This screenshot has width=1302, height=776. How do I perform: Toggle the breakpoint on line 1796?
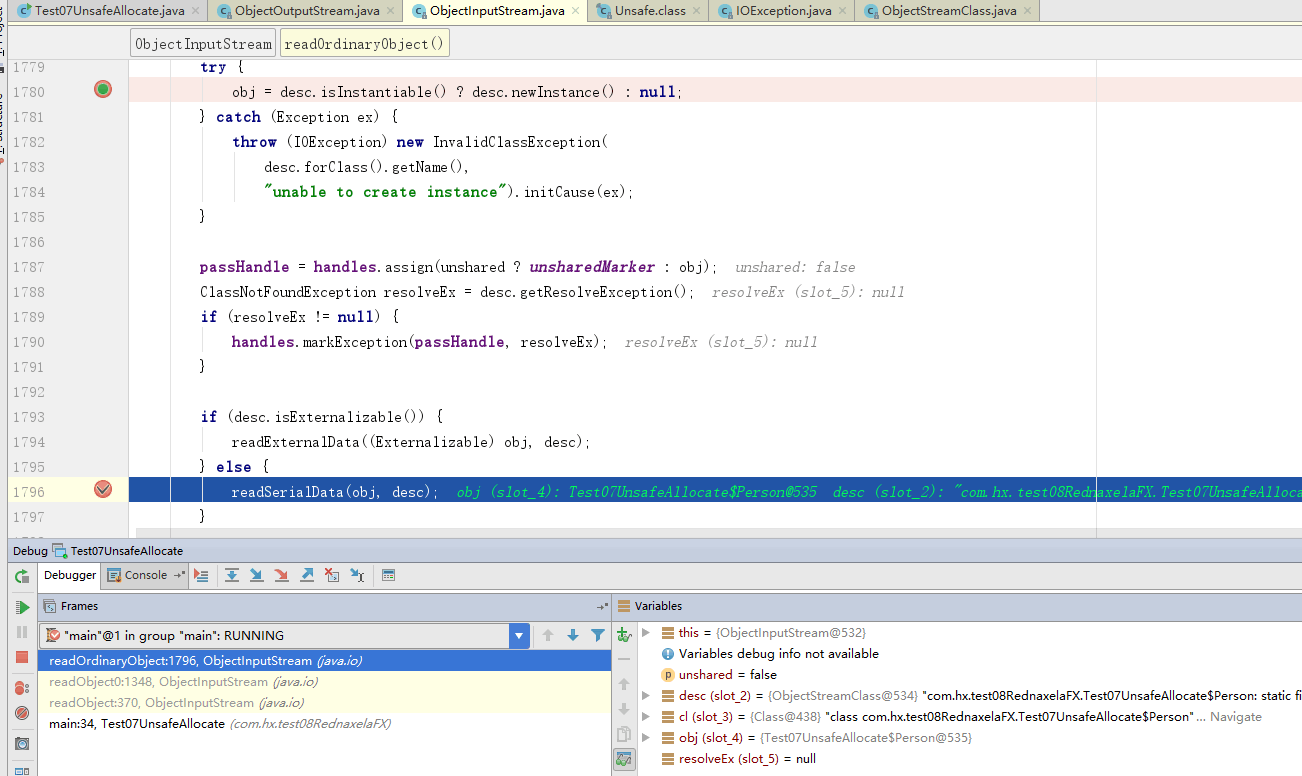point(103,490)
